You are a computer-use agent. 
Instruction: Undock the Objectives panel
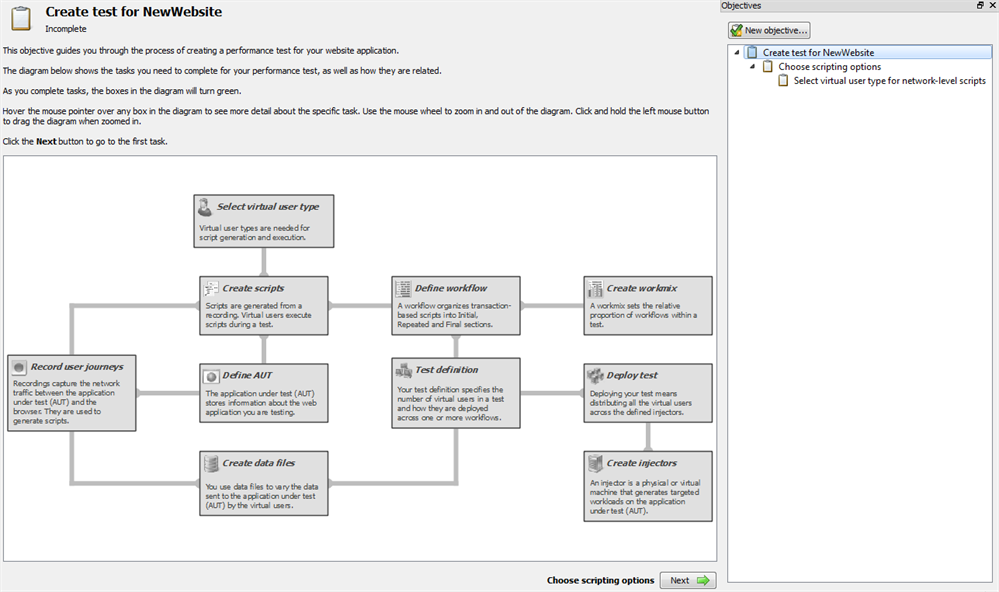coord(980,6)
